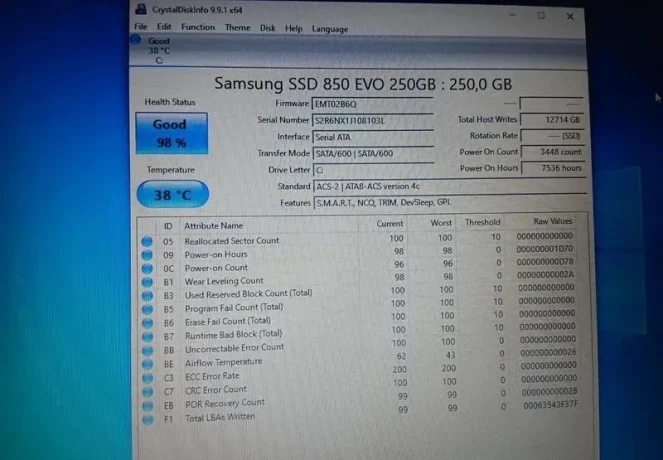Click the Serial Number field

[373, 120]
